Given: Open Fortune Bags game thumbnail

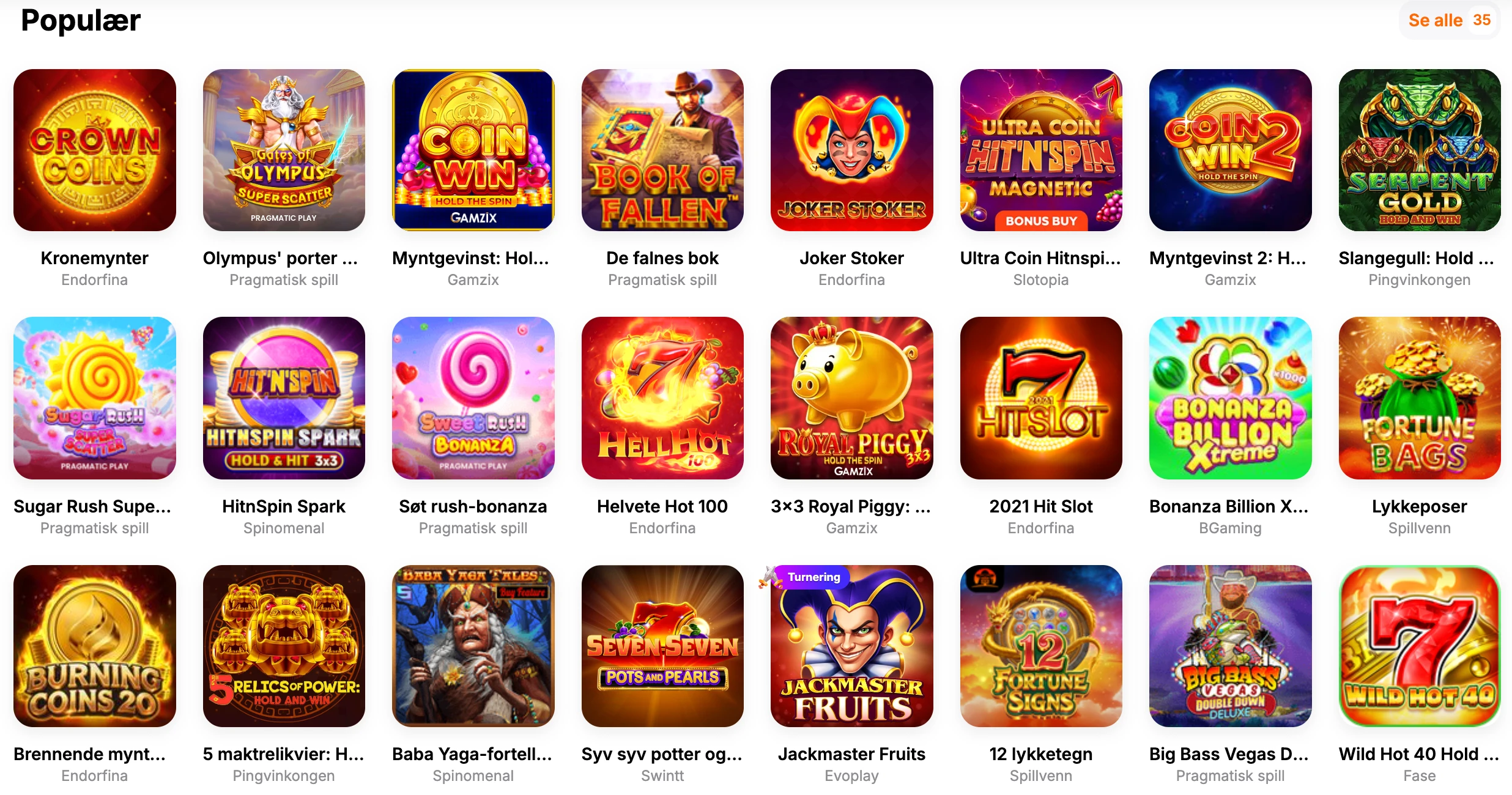Looking at the screenshot, I should 1420,398.
